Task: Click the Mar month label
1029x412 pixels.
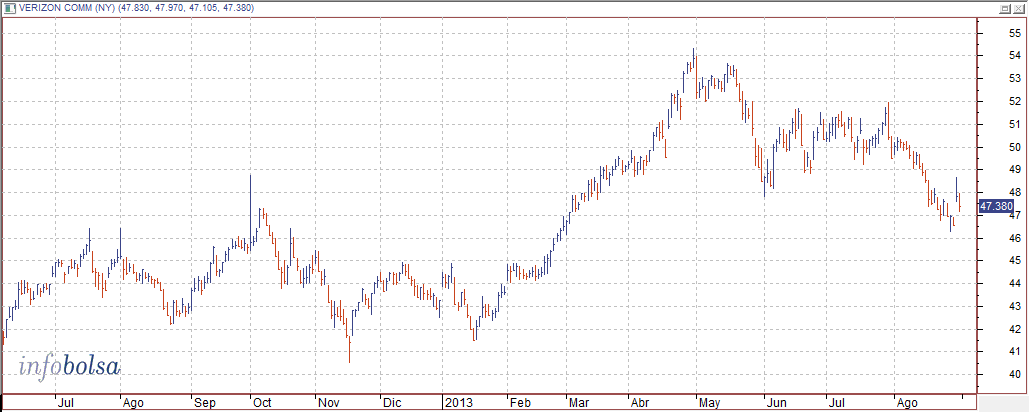Action: point(579,402)
